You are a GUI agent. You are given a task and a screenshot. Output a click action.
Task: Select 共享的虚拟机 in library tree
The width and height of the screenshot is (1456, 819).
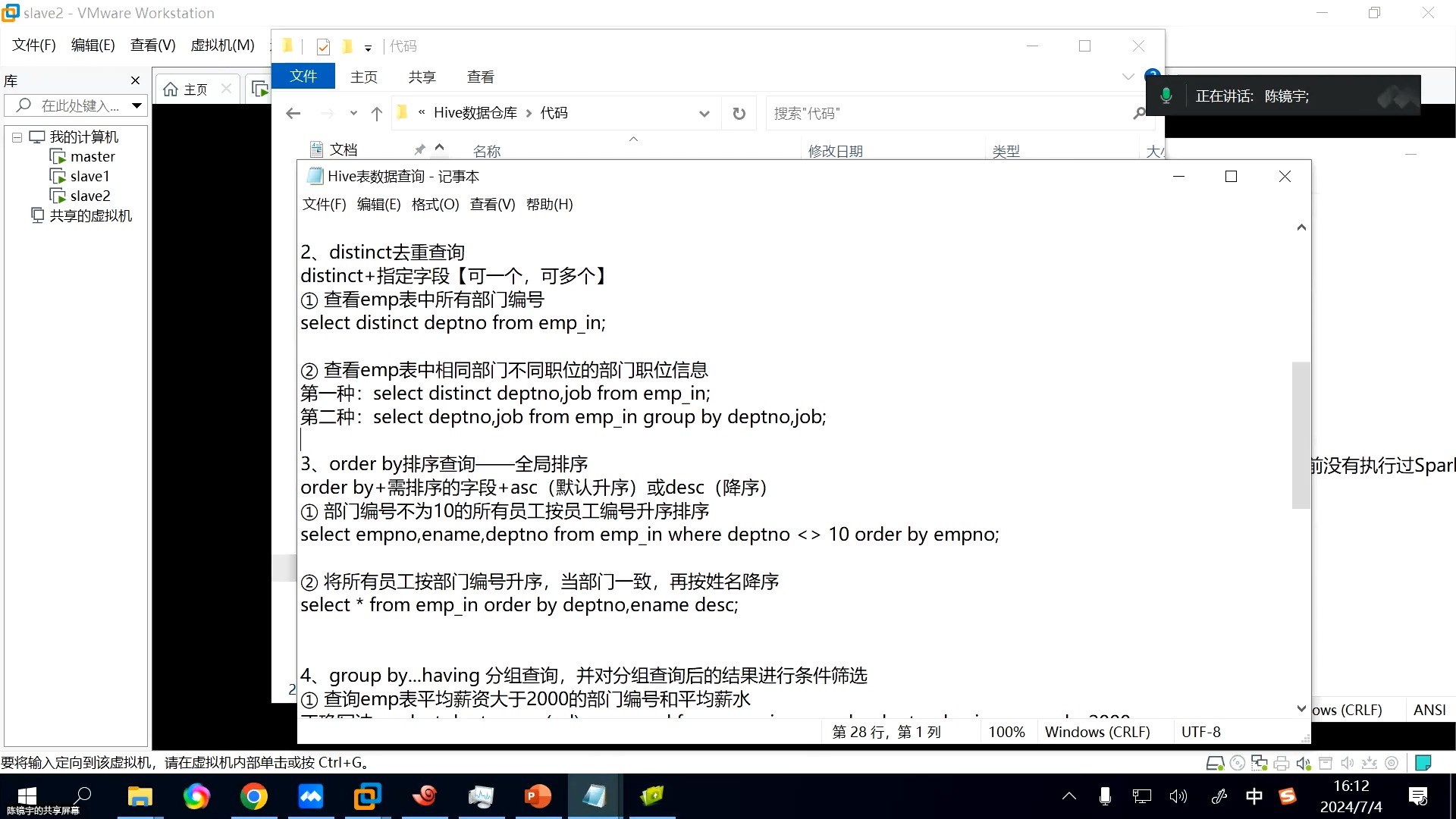tap(91, 216)
